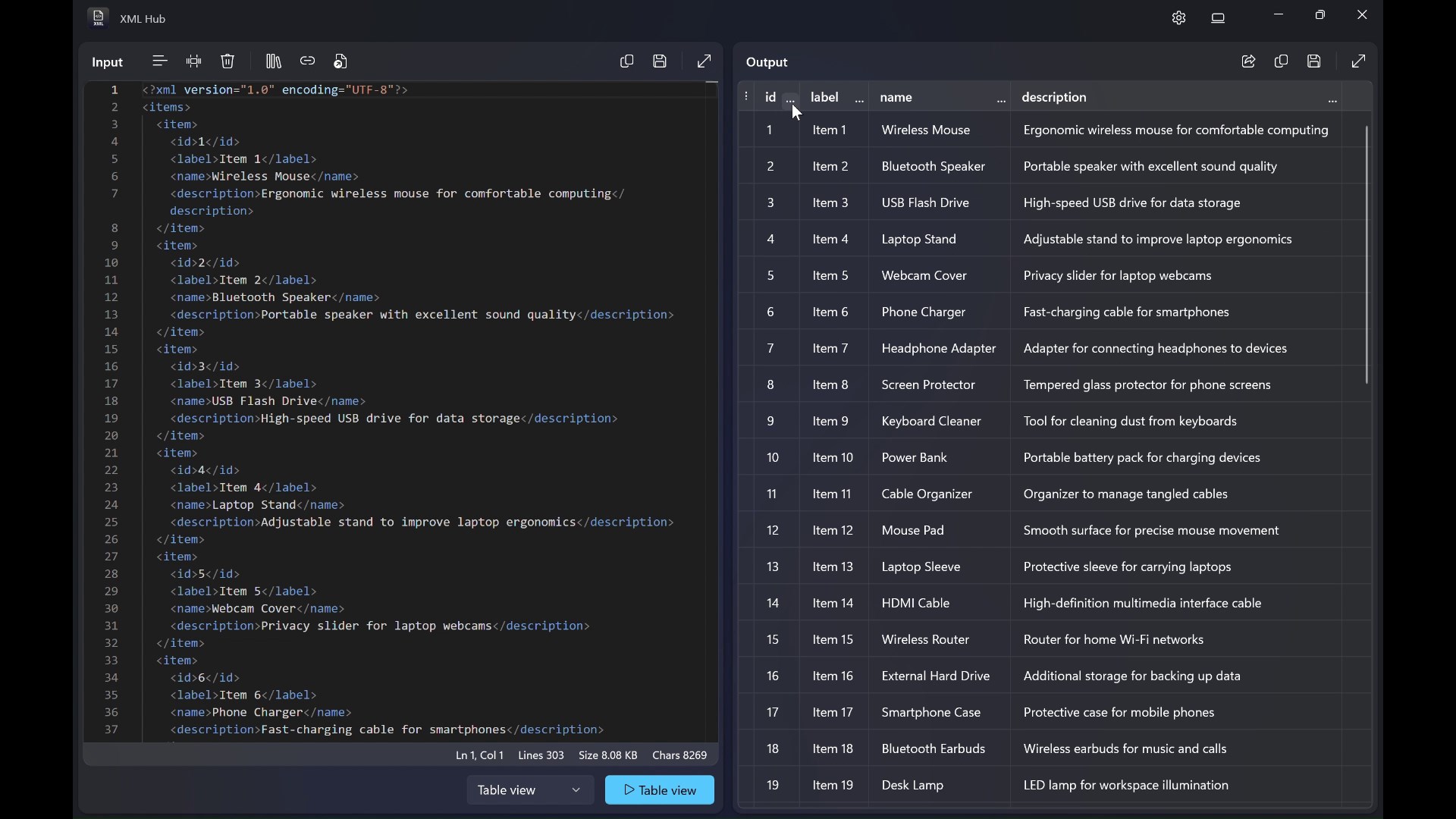Click the output table vertical scrollbar
The width and height of the screenshot is (1456, 819).
(x=1368, y=255)
